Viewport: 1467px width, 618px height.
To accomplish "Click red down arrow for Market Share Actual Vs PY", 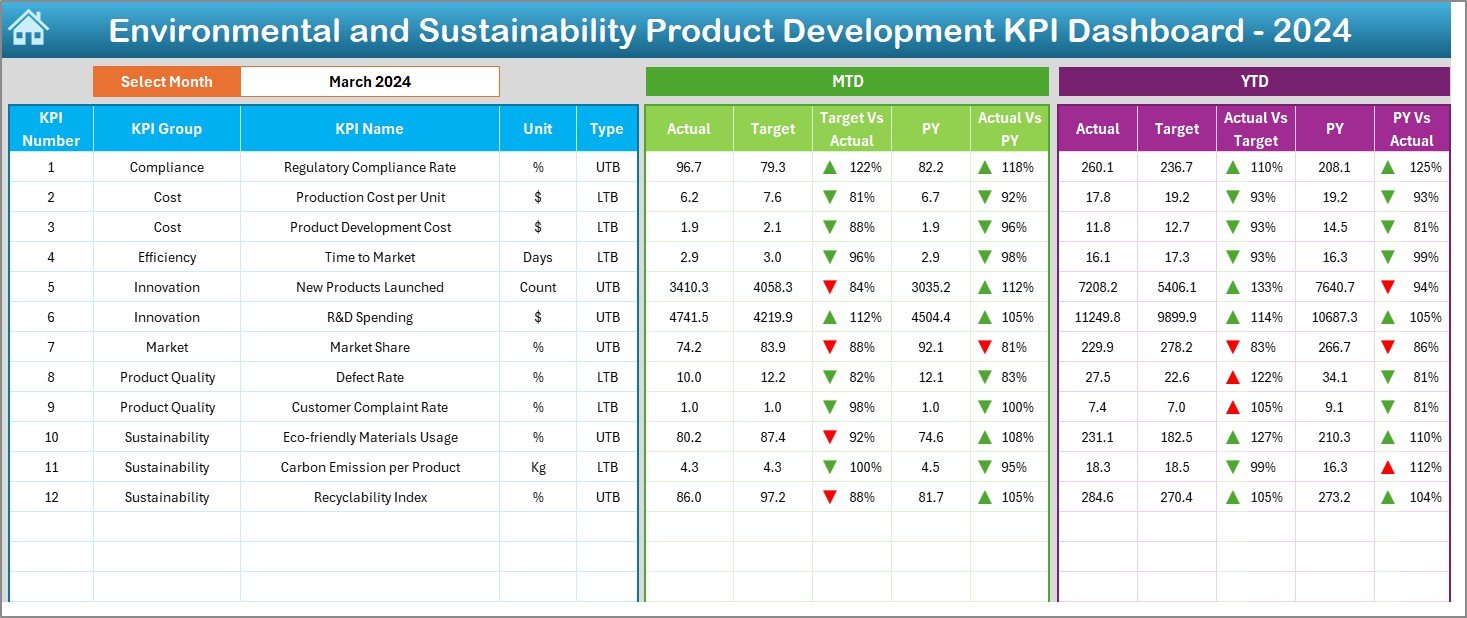I will click(985, 347).
